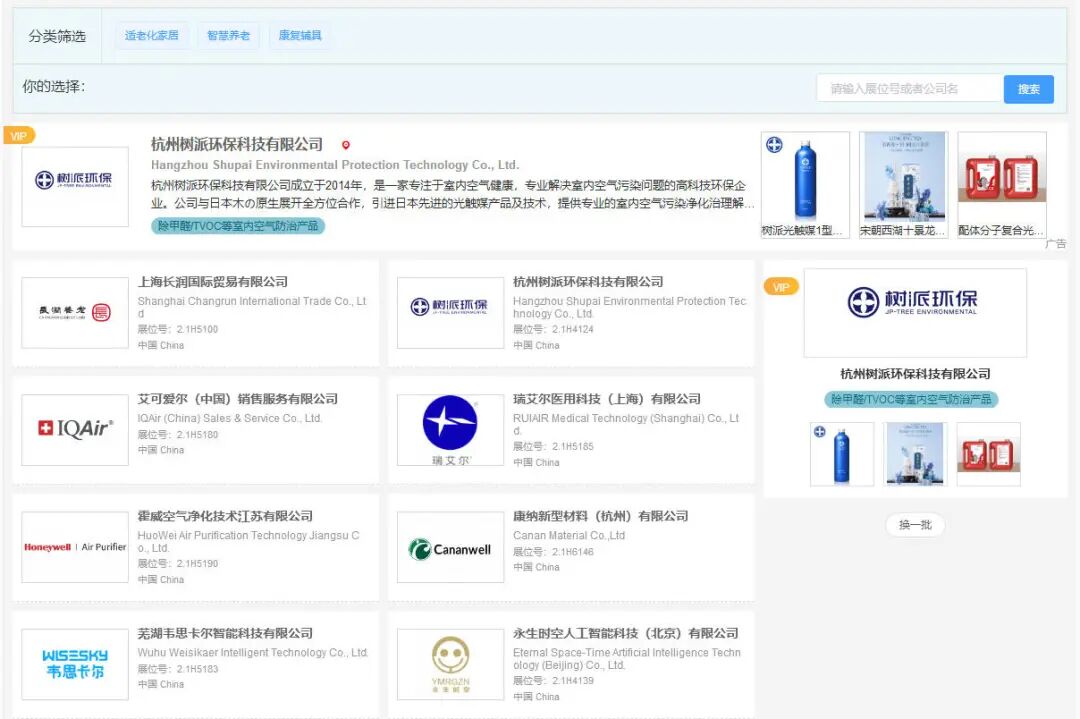Viewport: 1080px width, 719px height.
Task: Open the 配体分子复合光 product thumbnail
Action: 1002,185
